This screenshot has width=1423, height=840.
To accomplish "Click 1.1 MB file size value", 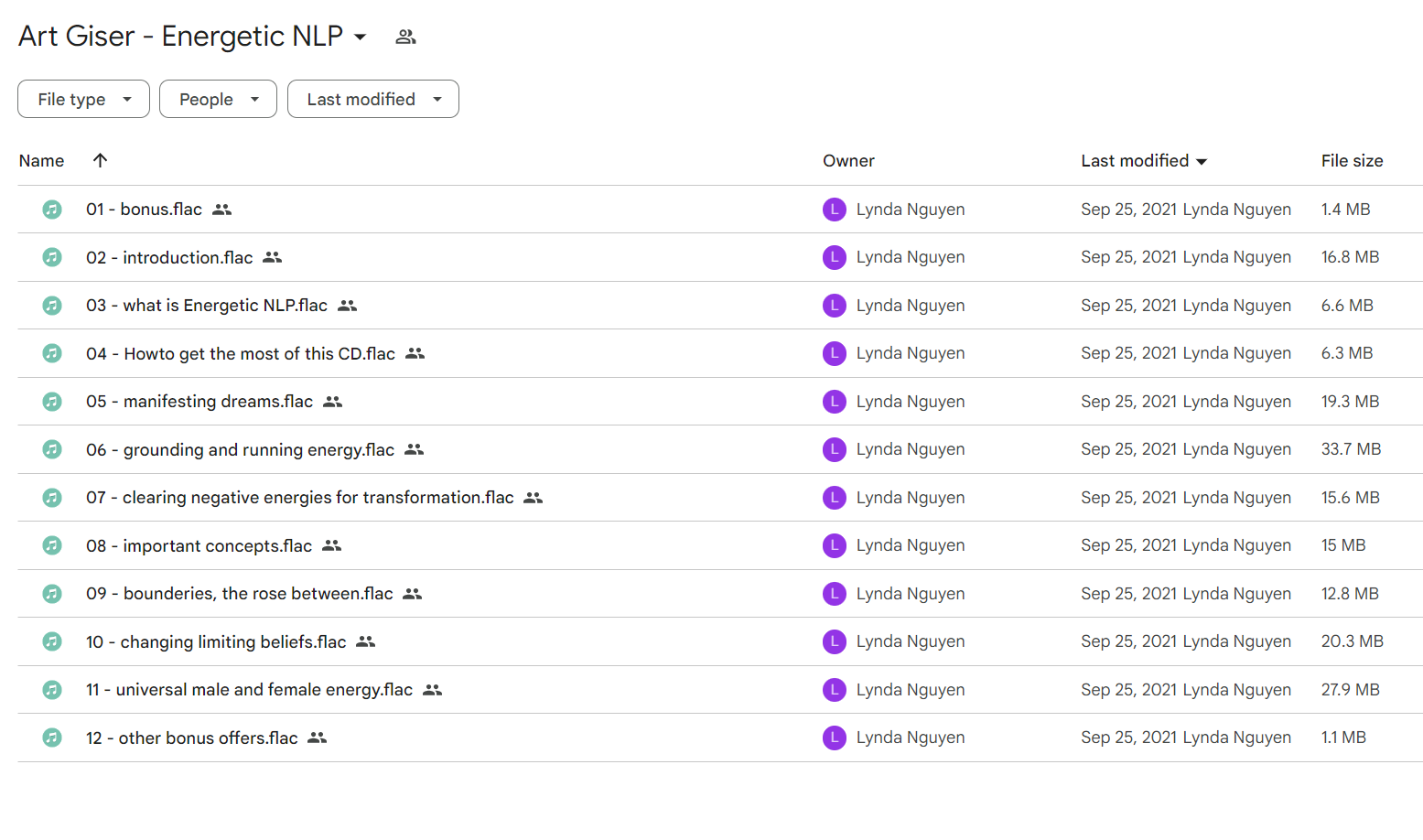I will (x=1343, y=738).
